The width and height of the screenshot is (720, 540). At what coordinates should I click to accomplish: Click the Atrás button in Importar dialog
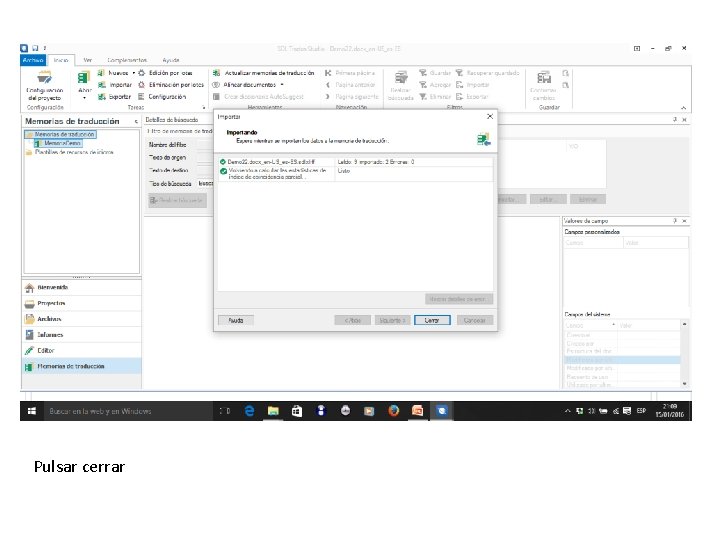(x=352, y=320)
